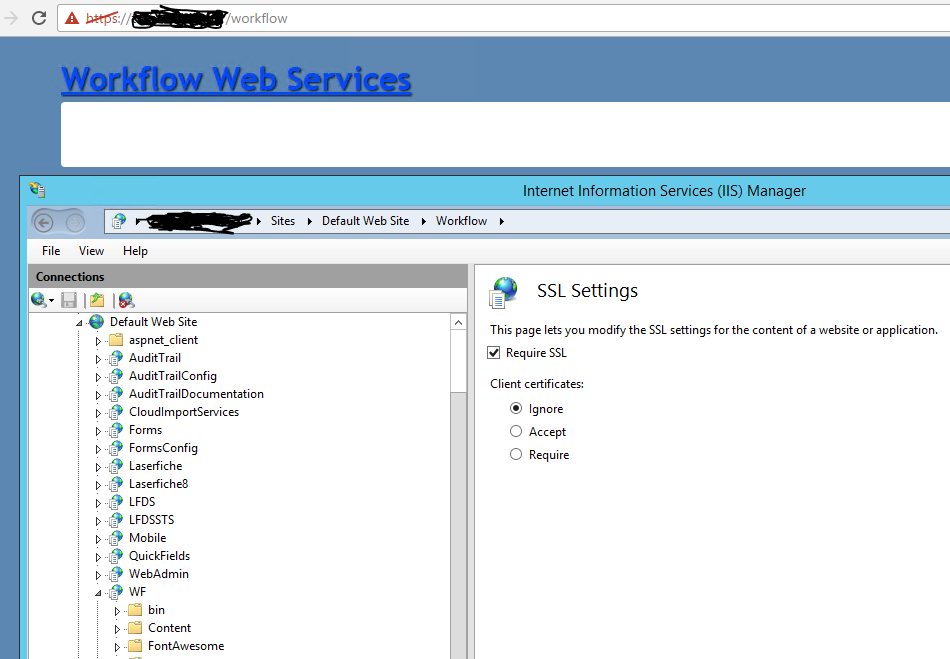Expand the FontAwesome folder node
Screen dimensions: 950x659
pos(118,647)
